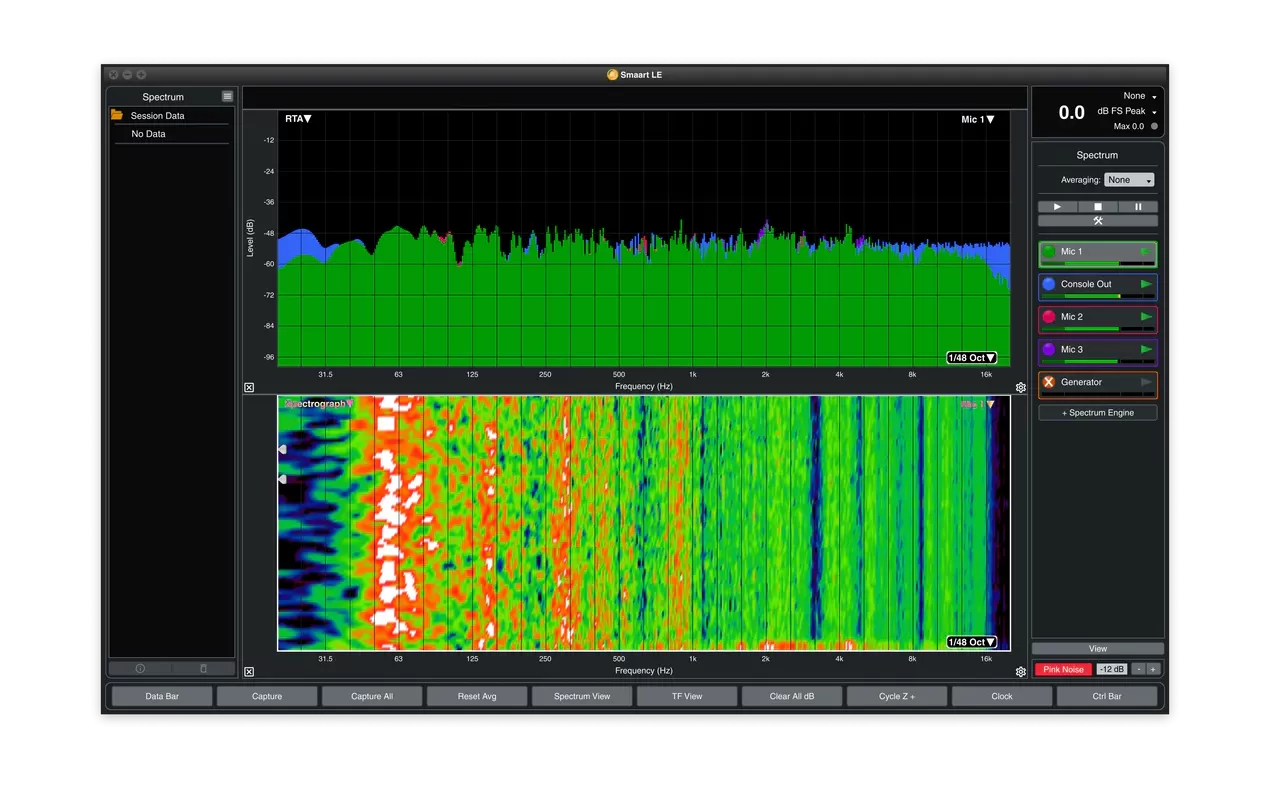The width and height of the screenshot is (1270, 785).
Task: Click Cycle Z + button
Action: [x=897, y=696]
